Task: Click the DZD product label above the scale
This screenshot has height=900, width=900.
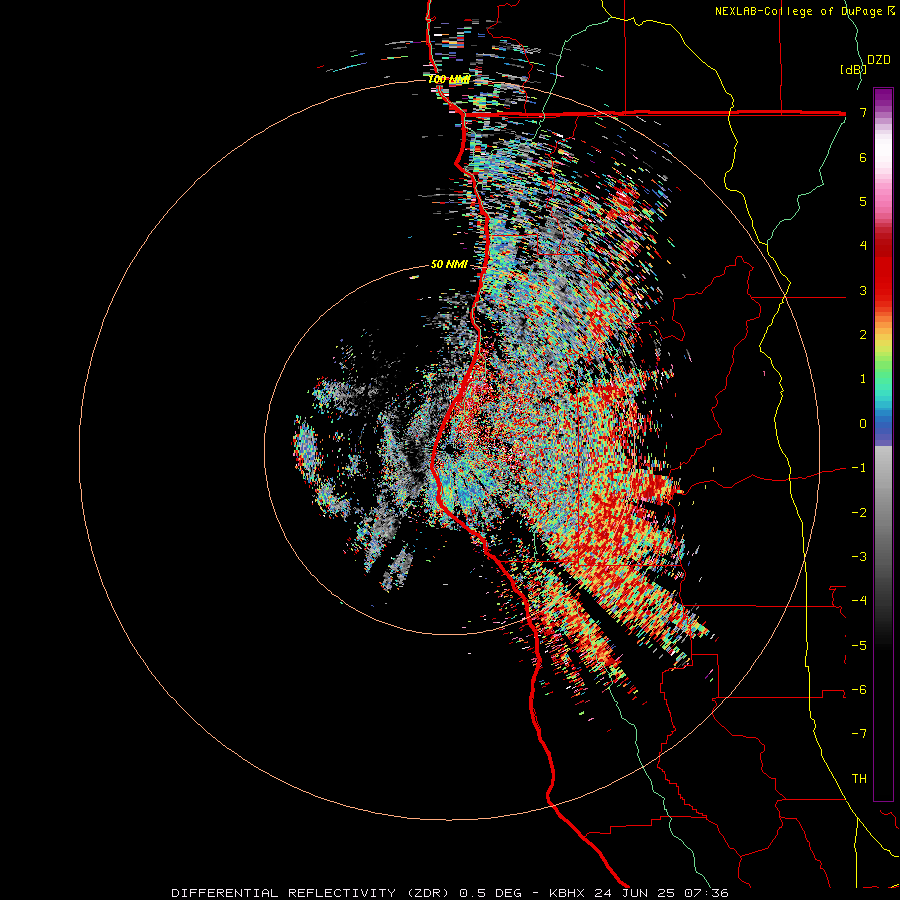Action: pos(878,60)
